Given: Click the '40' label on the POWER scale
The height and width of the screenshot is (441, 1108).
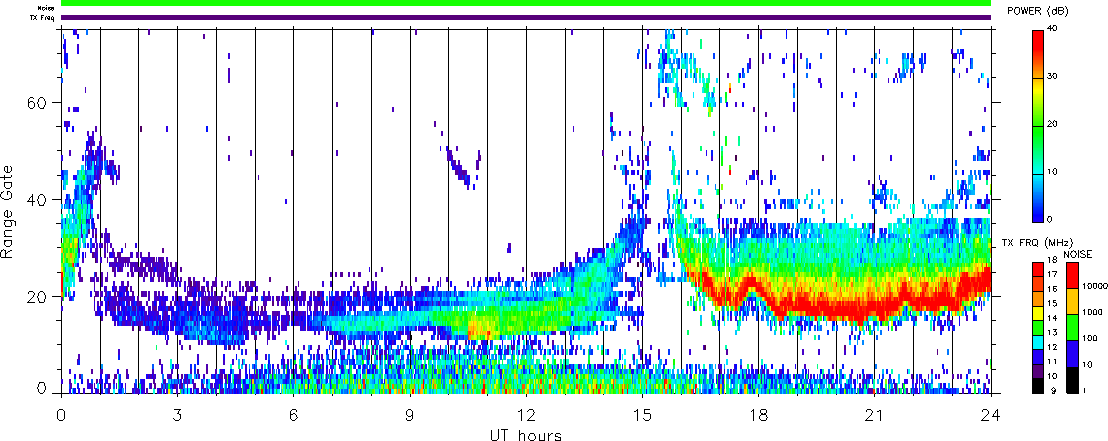Looking at the screenshot, I should tap(1052, 28).
